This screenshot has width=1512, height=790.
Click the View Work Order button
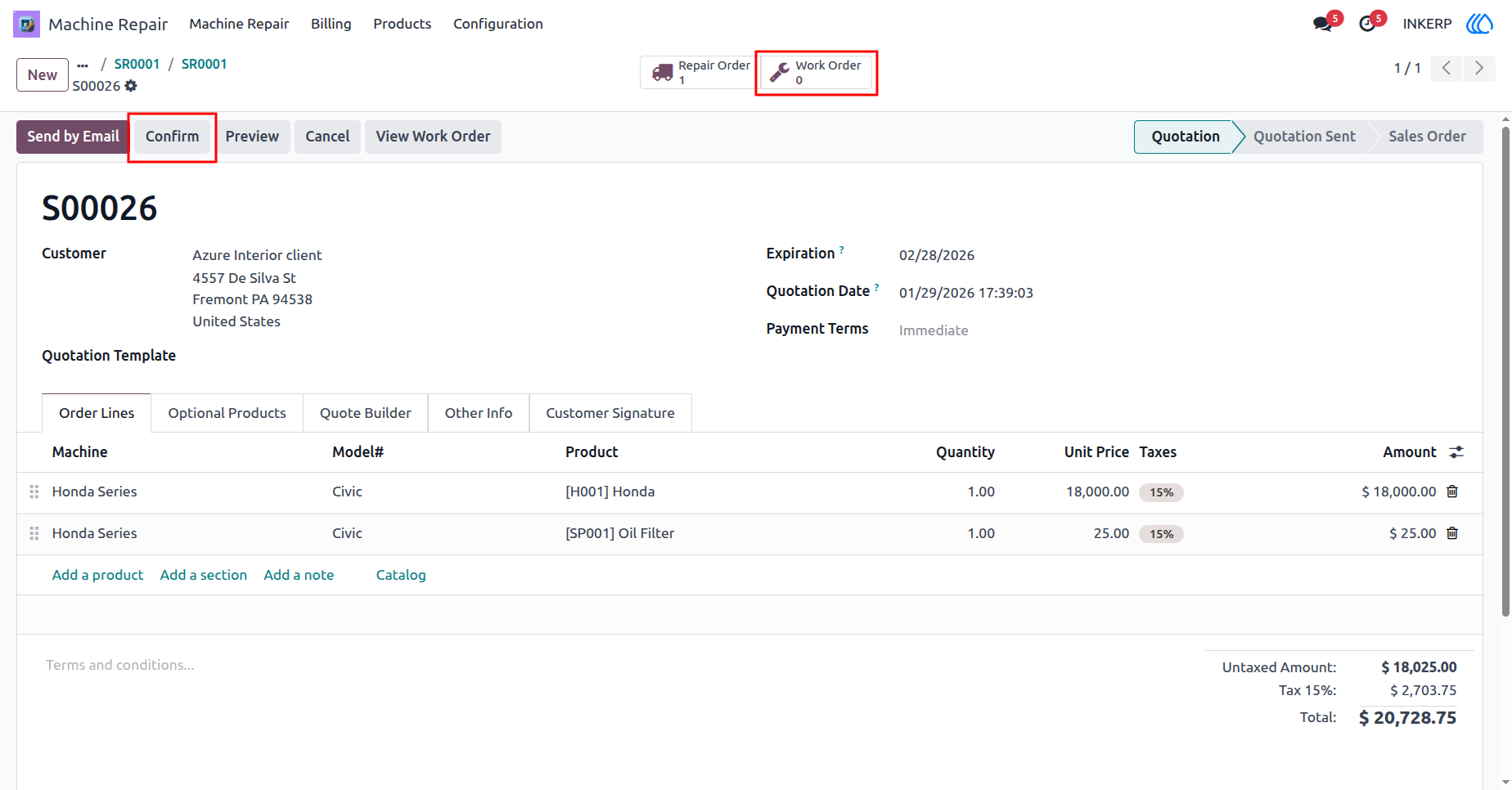(x=434, y=137)
